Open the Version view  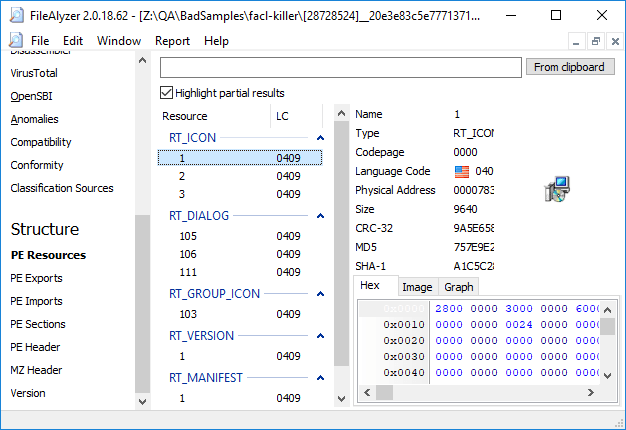[28, 393]
